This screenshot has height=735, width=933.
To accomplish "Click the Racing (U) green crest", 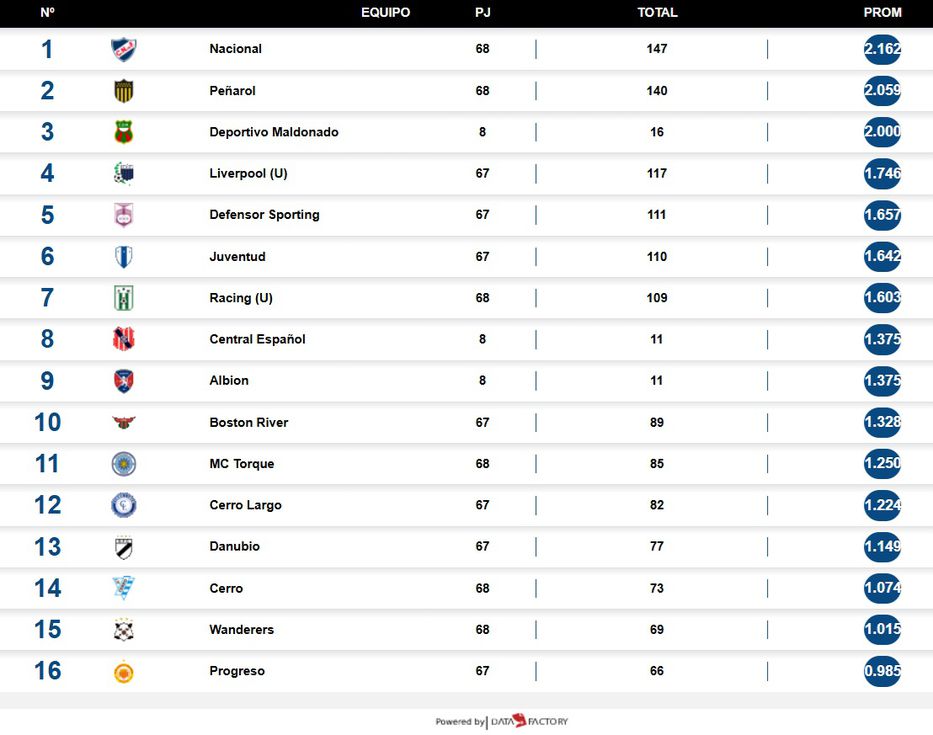I will pyautogui.click(x=123, y=298).
